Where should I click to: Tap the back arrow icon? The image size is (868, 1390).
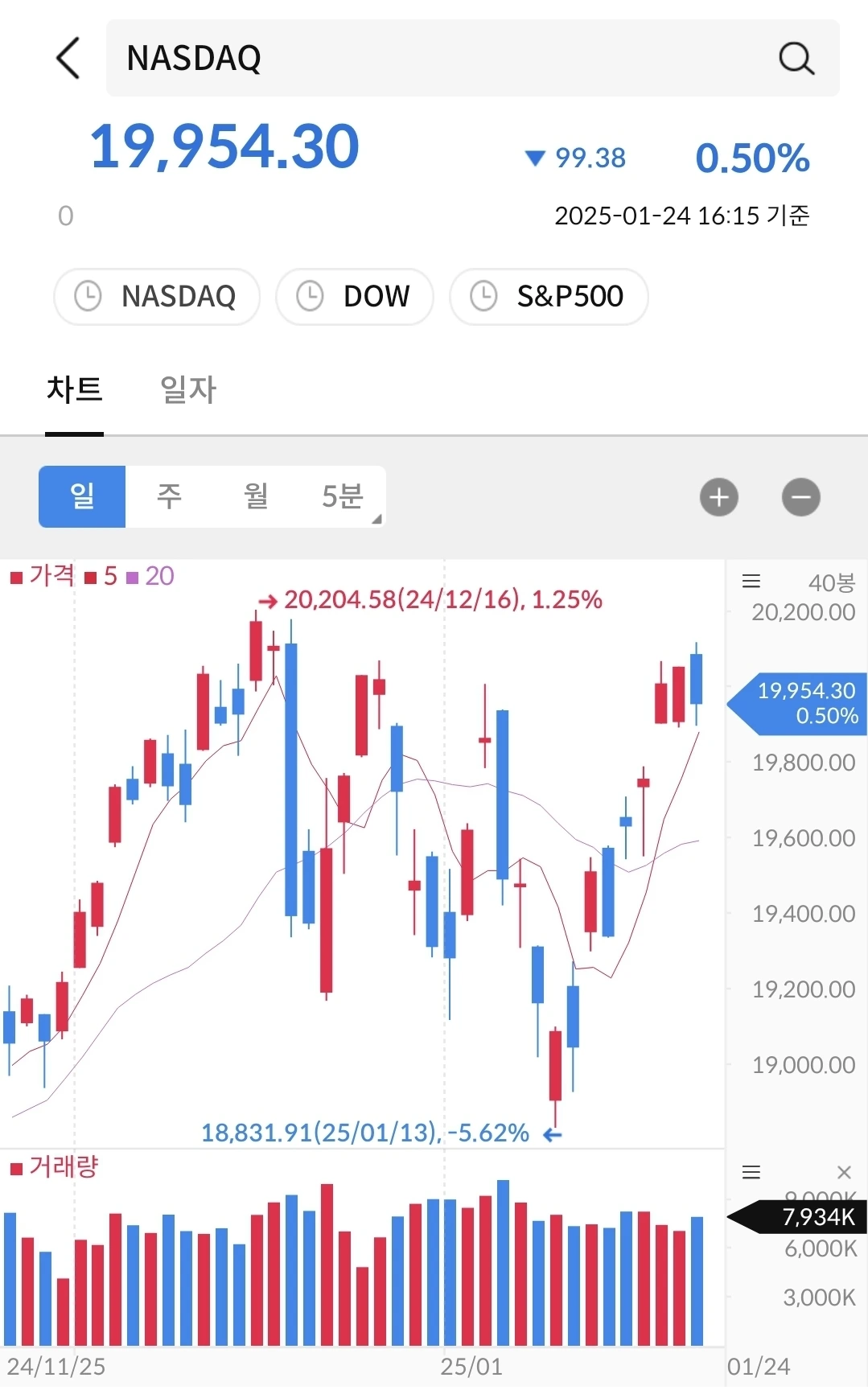(x=68, y=58)
